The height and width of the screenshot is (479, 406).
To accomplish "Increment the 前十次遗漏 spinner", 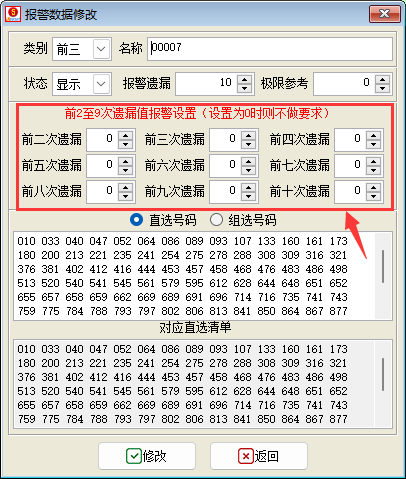I will click(x=373, y=188).
